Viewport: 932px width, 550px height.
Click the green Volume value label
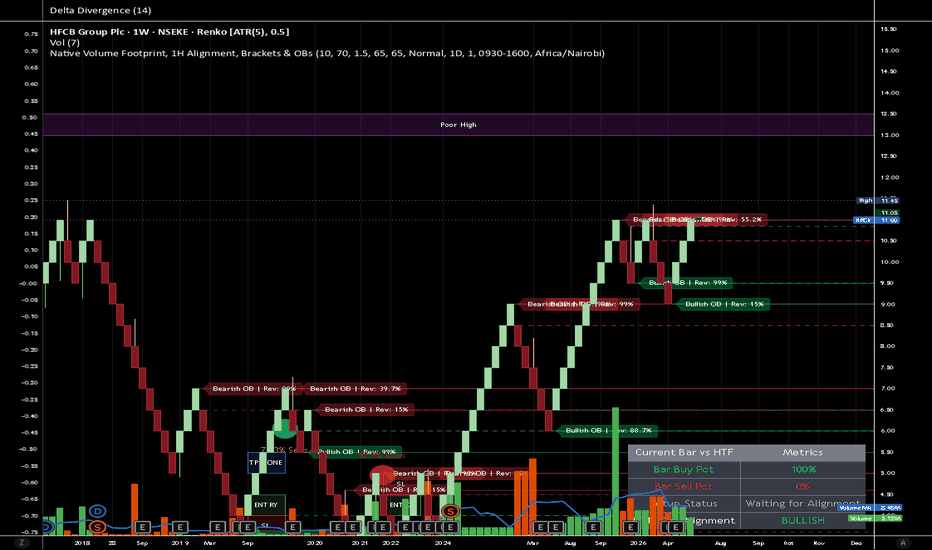pyautogui.click(x=874, y=518)
